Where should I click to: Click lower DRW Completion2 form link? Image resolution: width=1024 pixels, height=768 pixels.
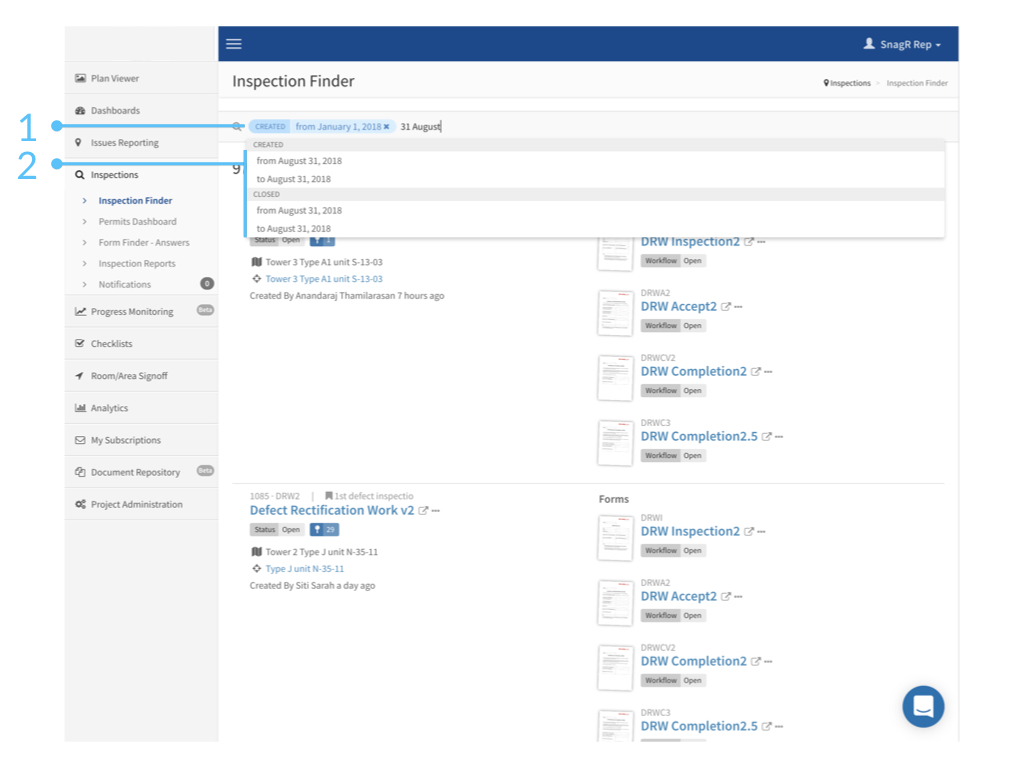coord(694,661)
